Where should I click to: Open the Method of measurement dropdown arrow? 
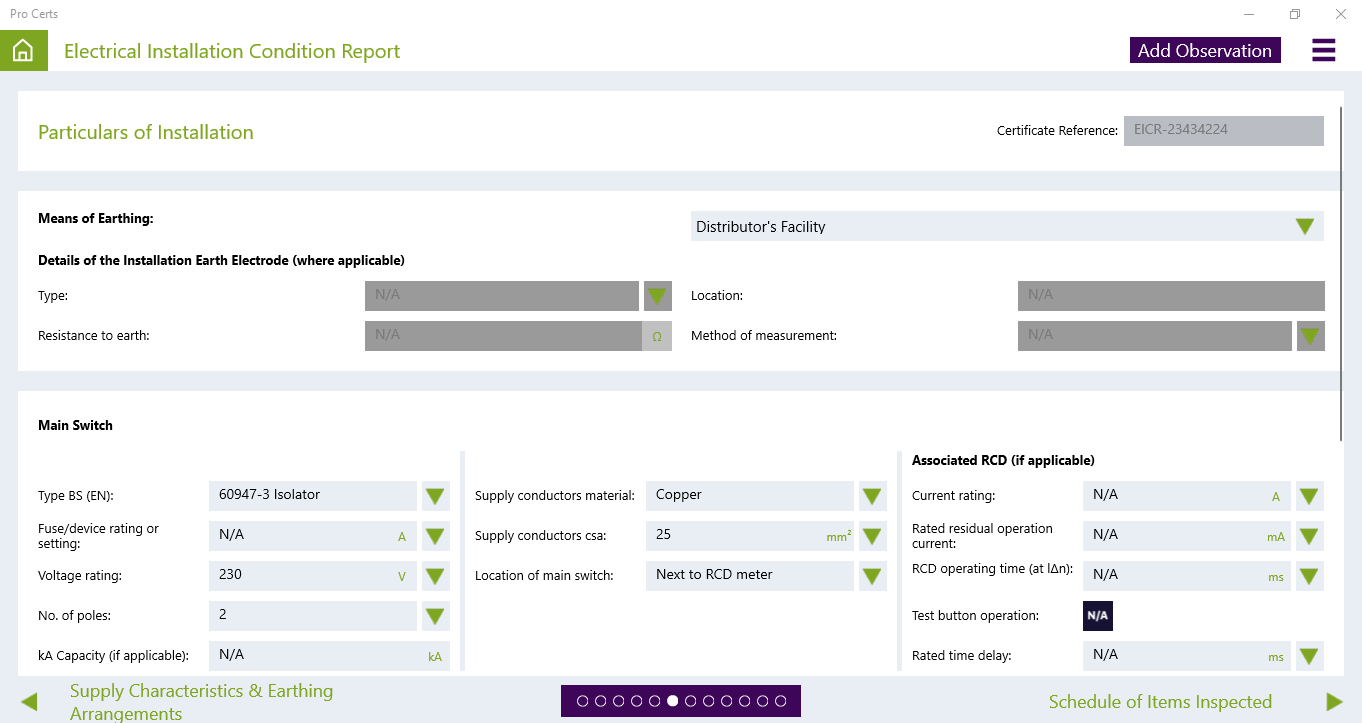(x=1310, y=336)
